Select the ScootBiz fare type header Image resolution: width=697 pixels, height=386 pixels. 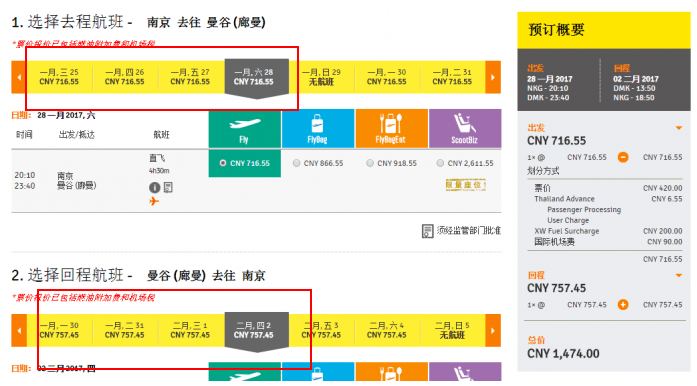(x=465, y=129)
